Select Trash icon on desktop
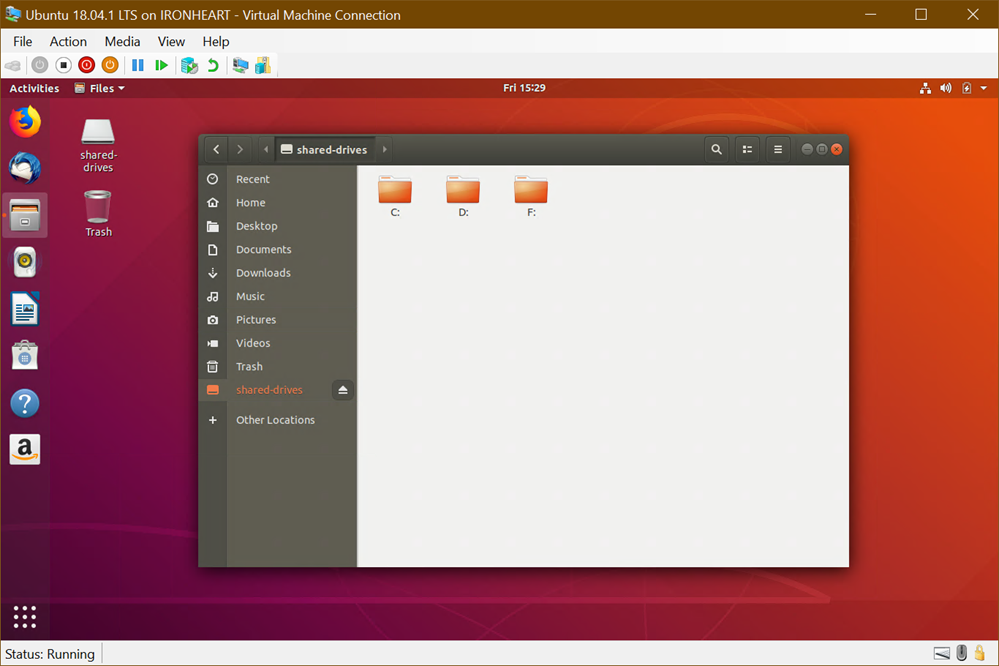The width and height of the screenshot is (999, 666). tap(97, 214)
